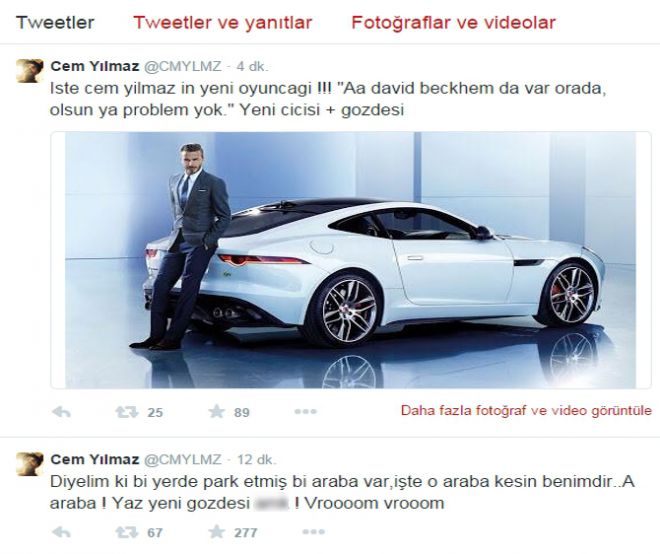
Task: Open more options on first tweet
Action: point(306,411)
